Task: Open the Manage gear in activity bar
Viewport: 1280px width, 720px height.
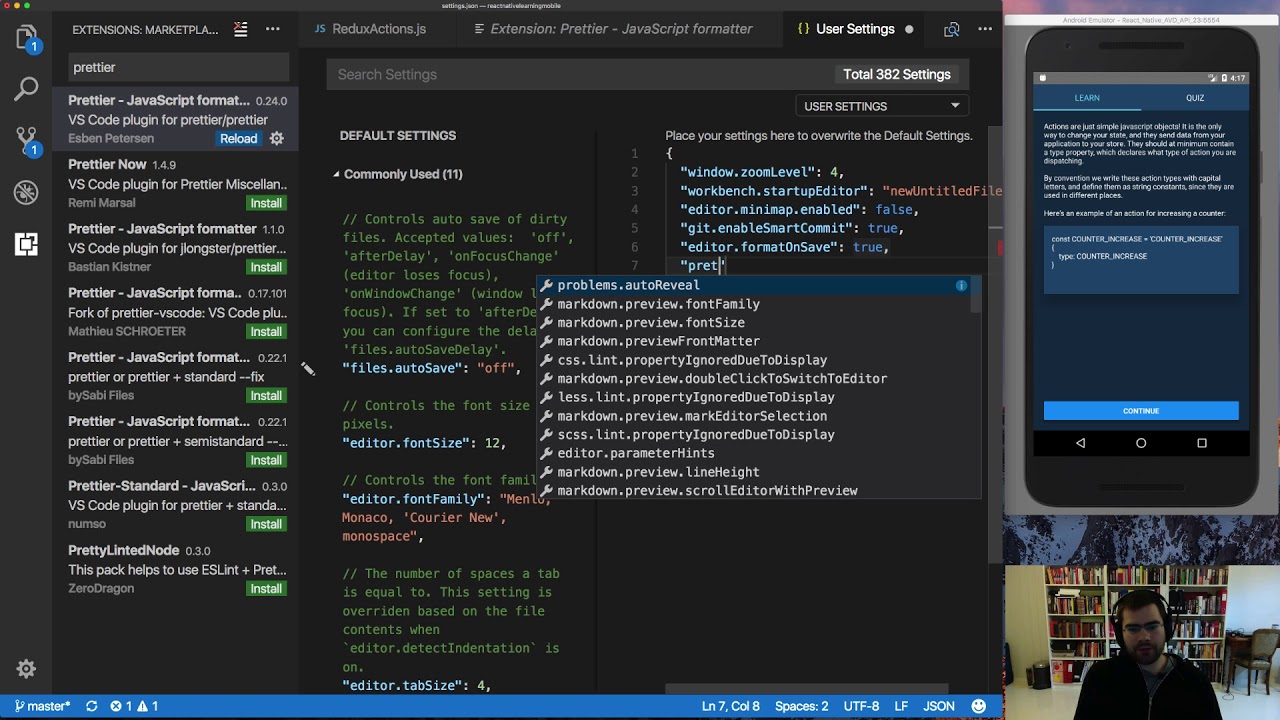Action: point(27,669)
